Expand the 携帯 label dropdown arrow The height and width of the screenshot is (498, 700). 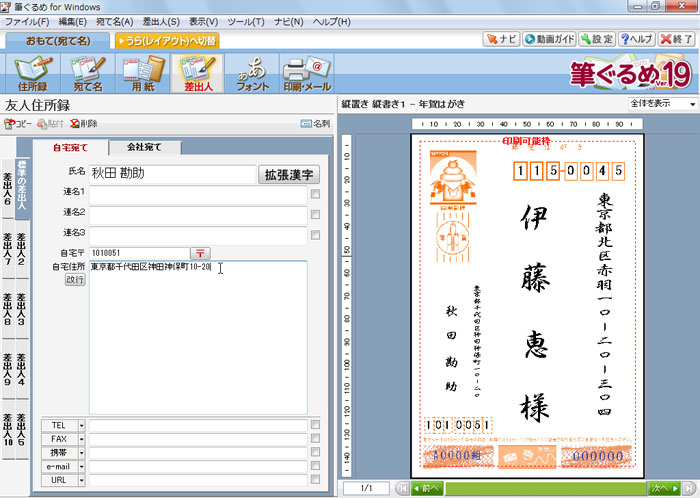point(81,453)
